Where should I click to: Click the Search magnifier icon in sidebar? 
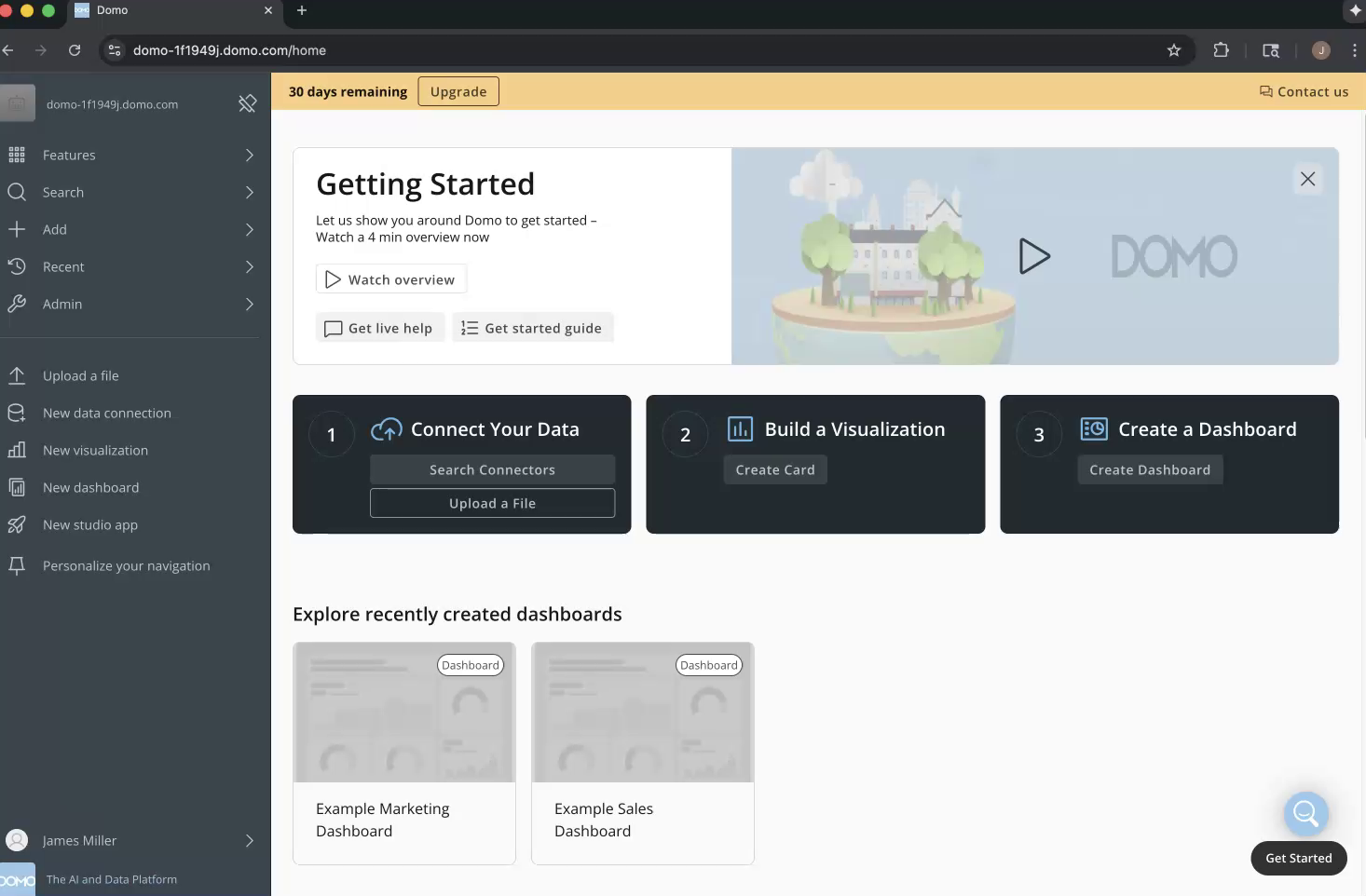coord(17,192)
